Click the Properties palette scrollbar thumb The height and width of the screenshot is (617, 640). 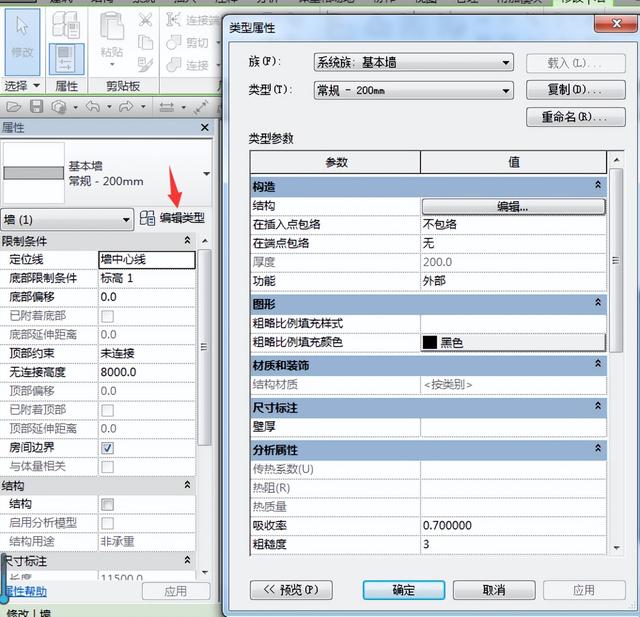(204, 348)
